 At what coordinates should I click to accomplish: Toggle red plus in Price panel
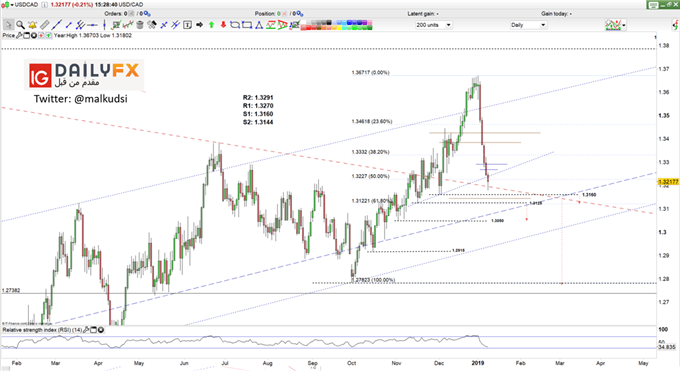coord(41,36)
